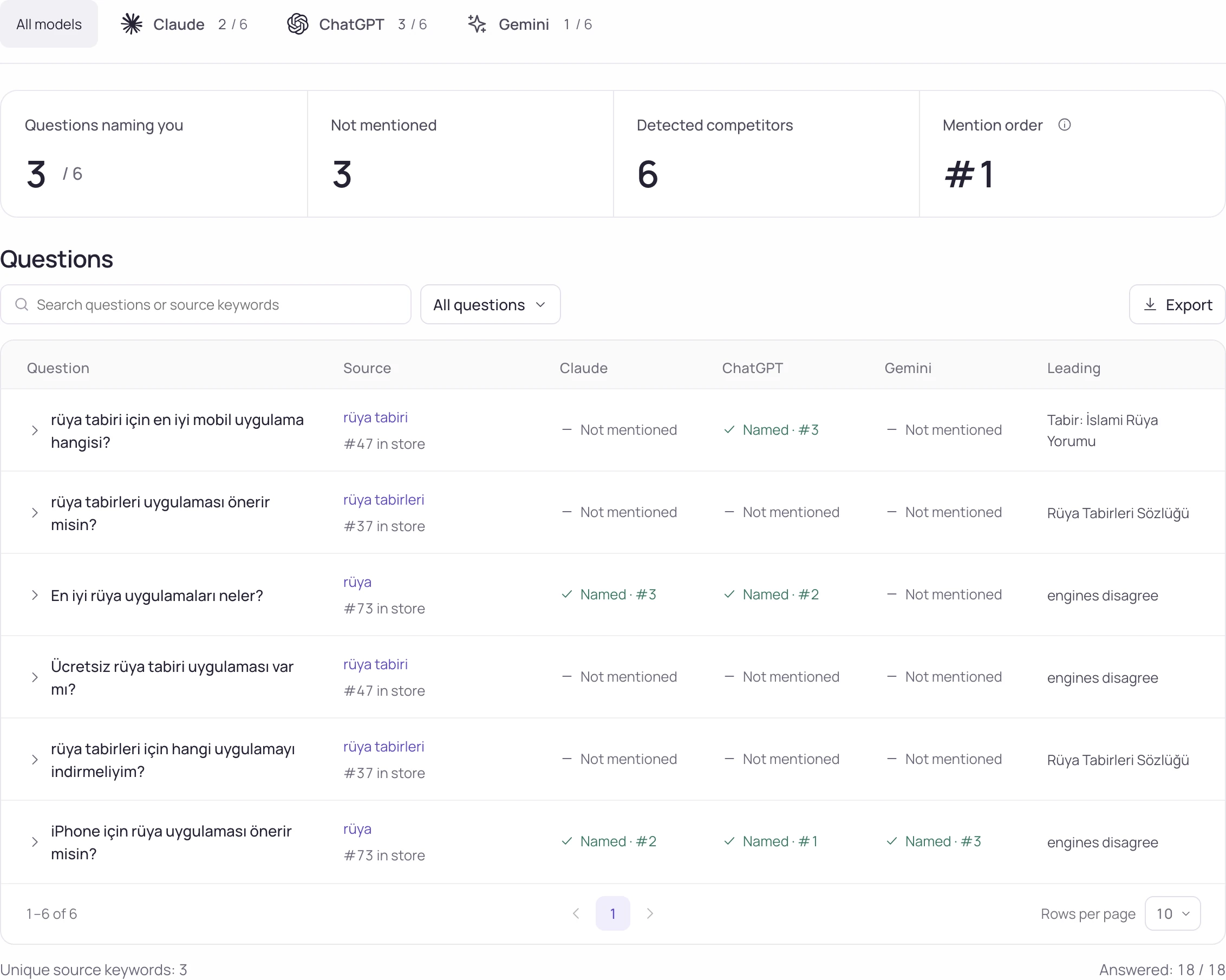Screen dimensions: 1226x980
Task: Click '1–6 of 6' pagination summary
Action: tap(52, 913)
